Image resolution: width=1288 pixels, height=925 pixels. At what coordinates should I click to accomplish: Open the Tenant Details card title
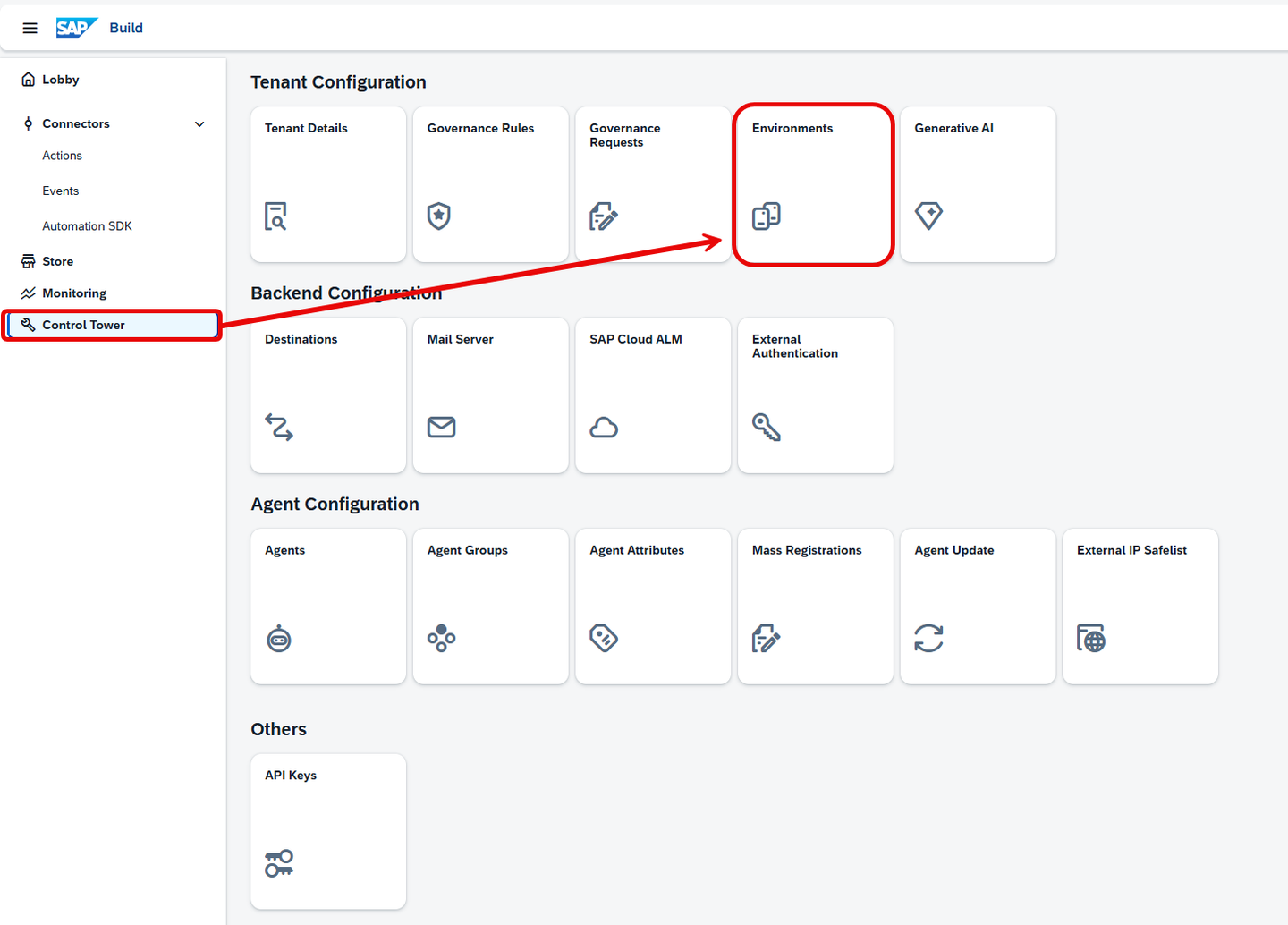pyautogui.click(x=306, y=128)
